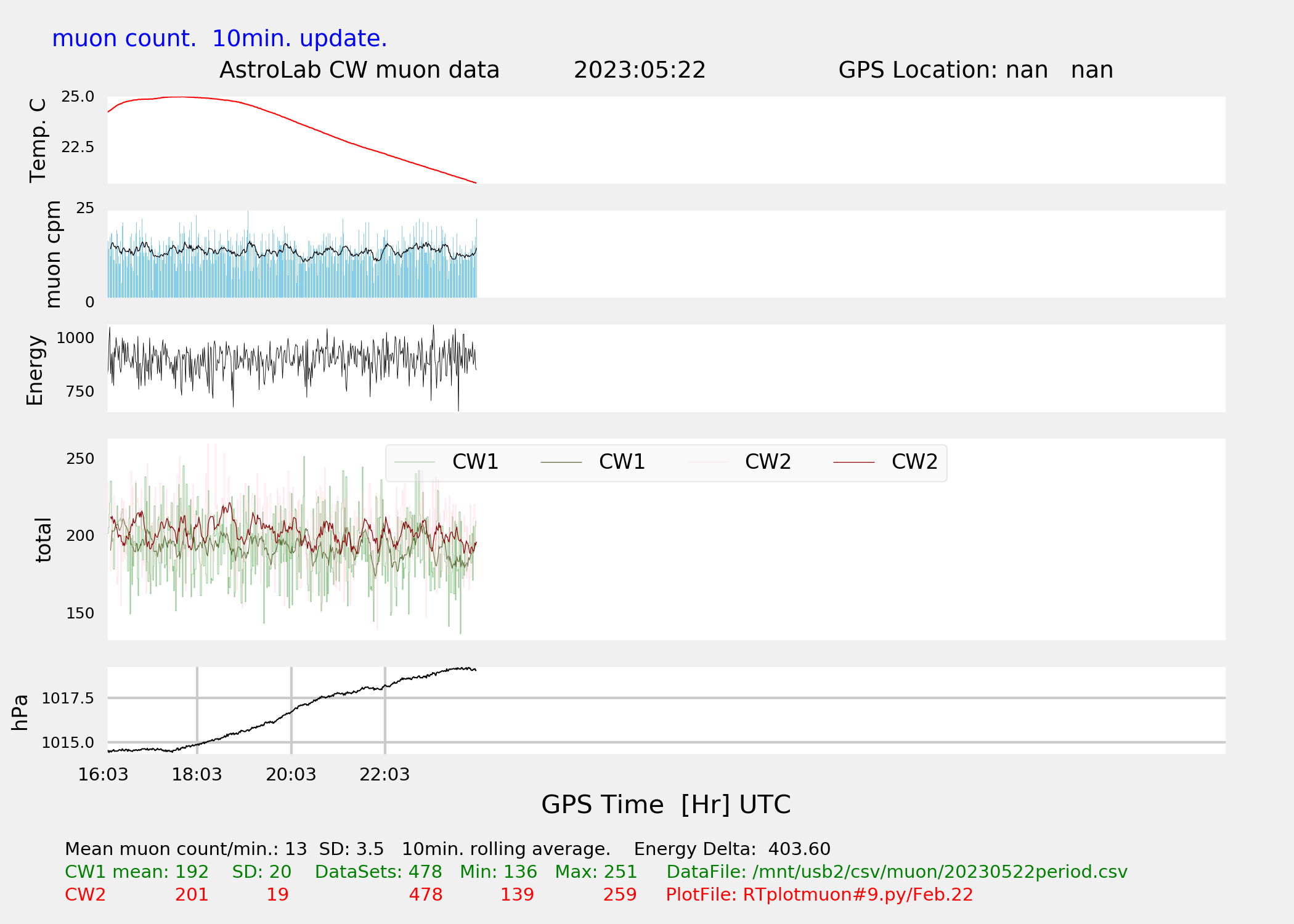Click the 1017.5 pressure tick label
The width and height of the screenshot is (1294, 924).
(68, 698)
